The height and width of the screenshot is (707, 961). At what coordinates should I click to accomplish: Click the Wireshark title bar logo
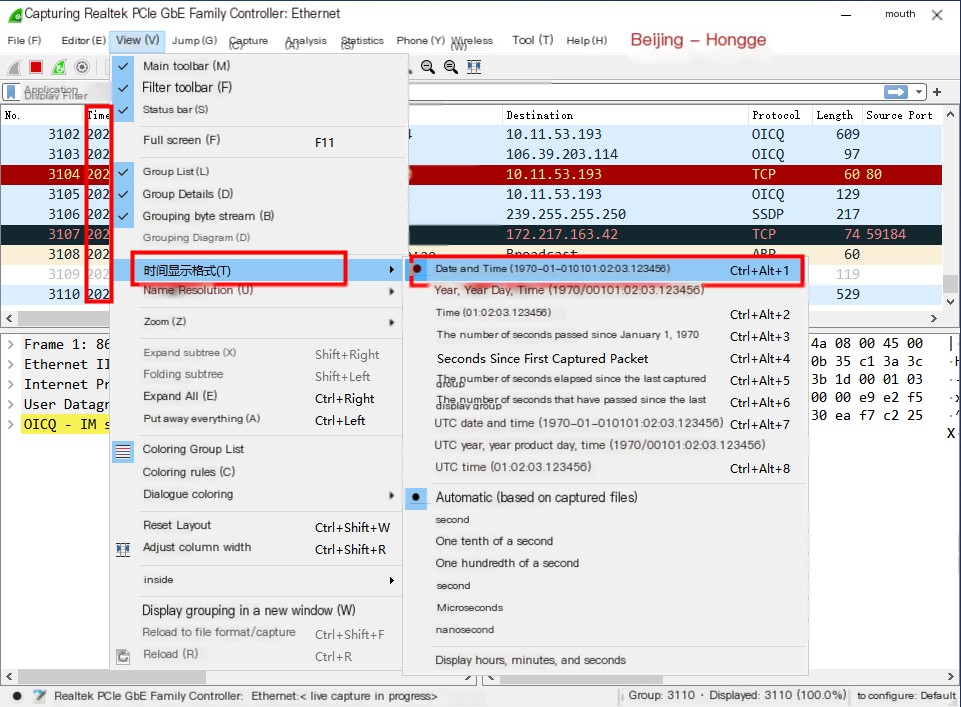click(x=15, y=14)
